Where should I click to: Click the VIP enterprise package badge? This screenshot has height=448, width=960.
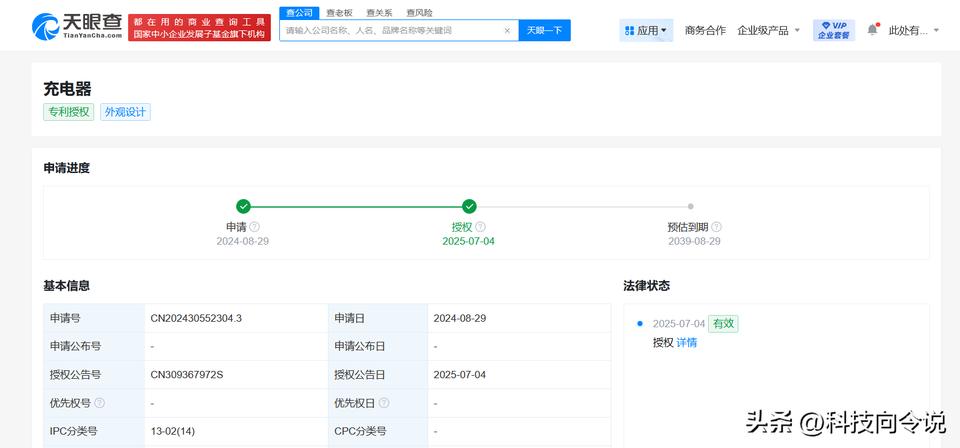pyautogui.click(x=834, y=30)
